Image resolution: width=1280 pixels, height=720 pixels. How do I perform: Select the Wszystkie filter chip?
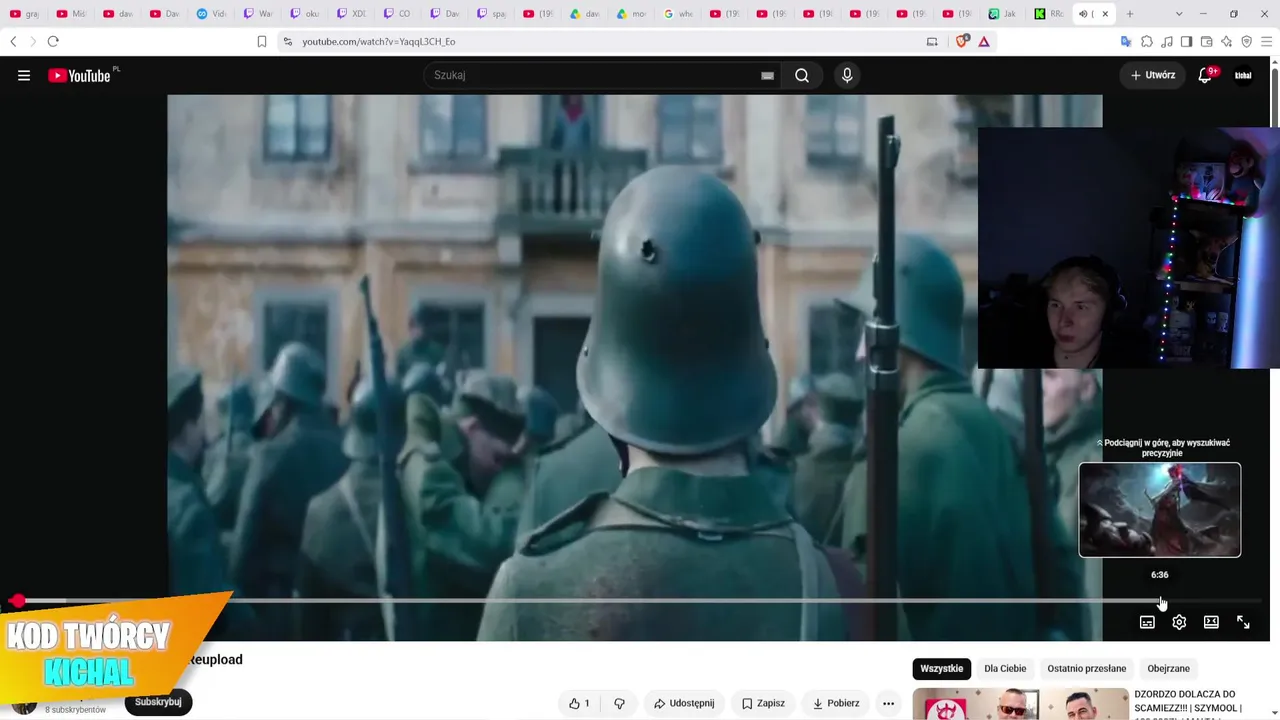(942, 668)
